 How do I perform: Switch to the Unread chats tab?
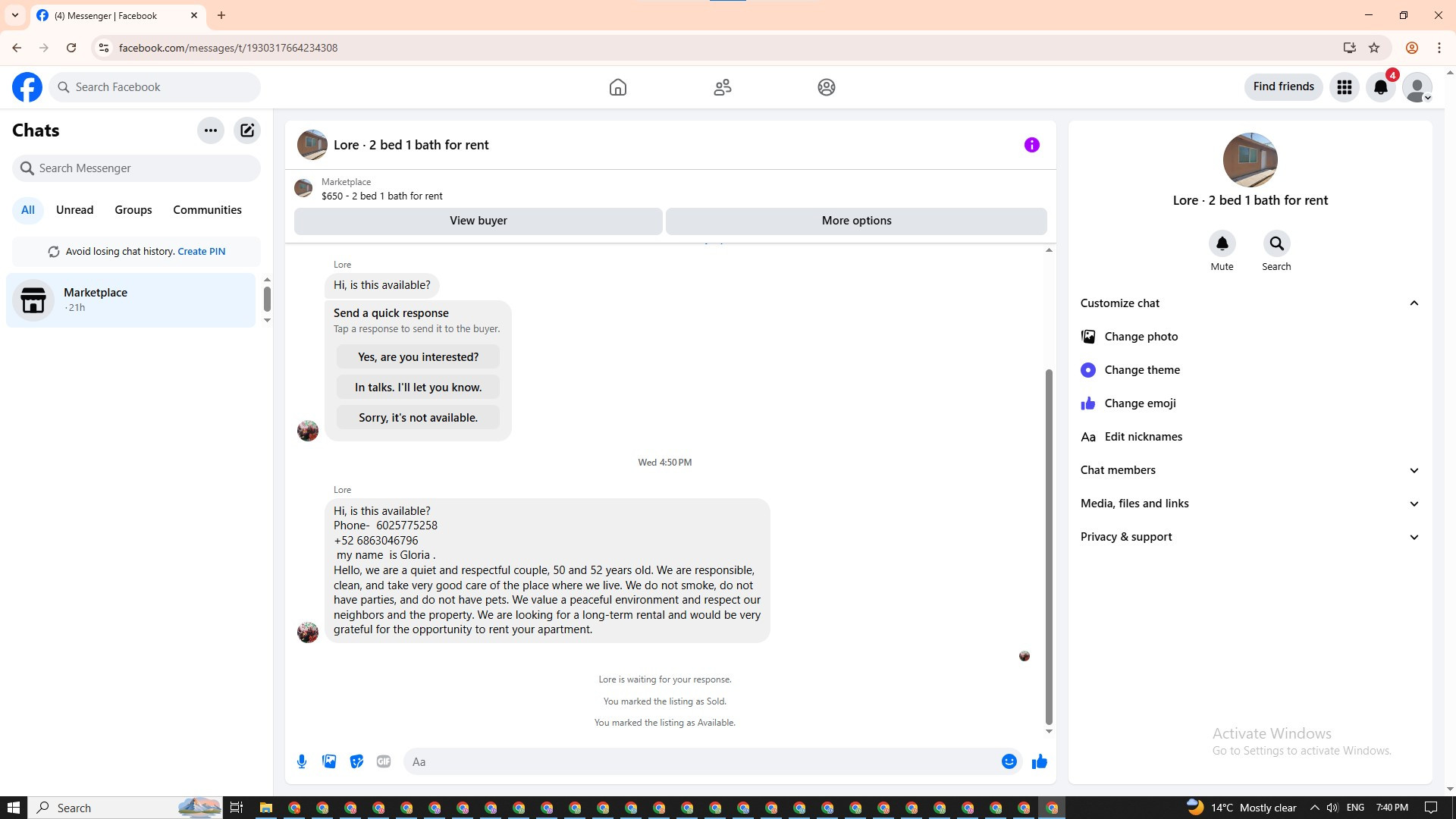pyautogui.click(x=74, y=210)
